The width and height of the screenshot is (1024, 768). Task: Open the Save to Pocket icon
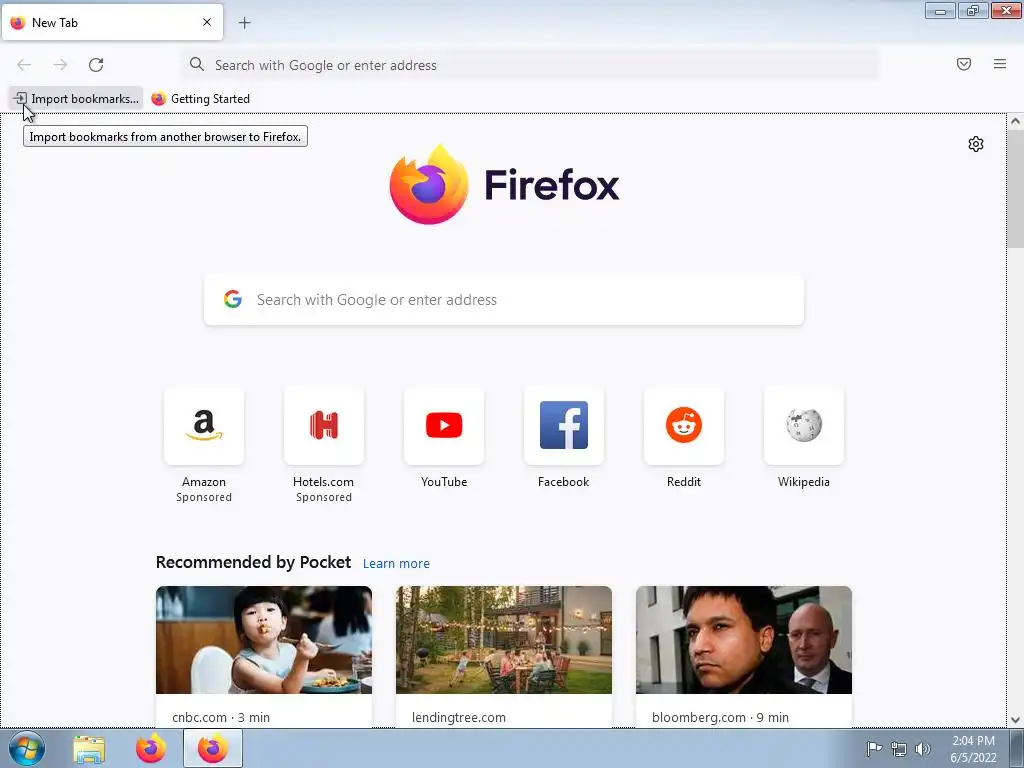964,64
